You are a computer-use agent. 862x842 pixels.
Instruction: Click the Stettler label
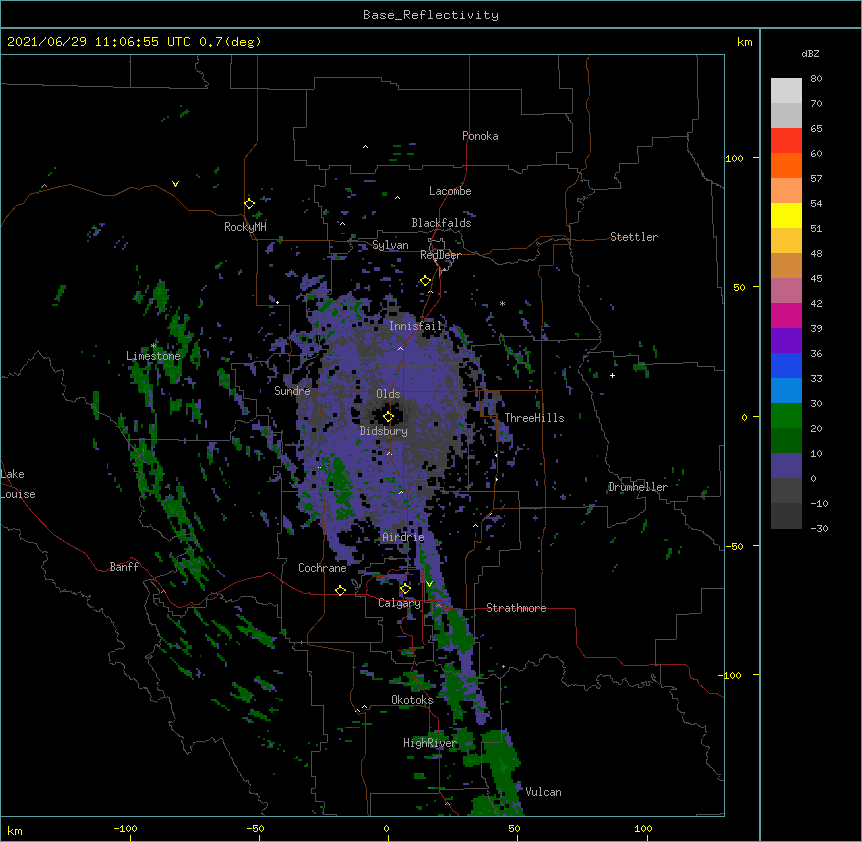pyautogui.click(x=634, y=237)
